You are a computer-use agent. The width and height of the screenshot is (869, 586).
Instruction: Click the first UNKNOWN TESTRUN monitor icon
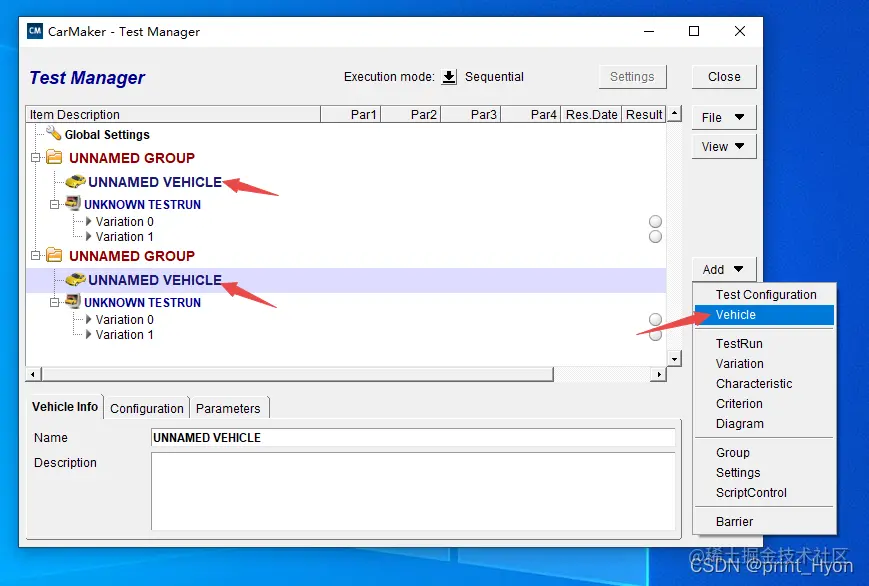[x=73, y=203]
